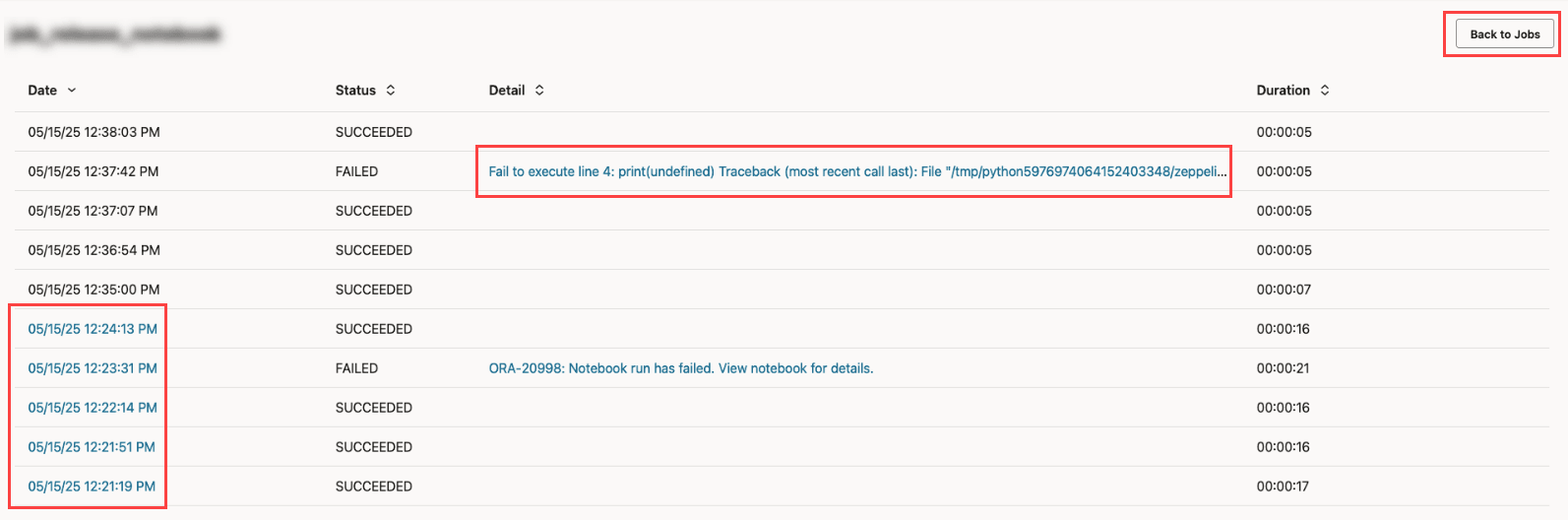Click the sort chevron beside Date header
This screenshot has width=1568, height=520.
pos(72,91)
